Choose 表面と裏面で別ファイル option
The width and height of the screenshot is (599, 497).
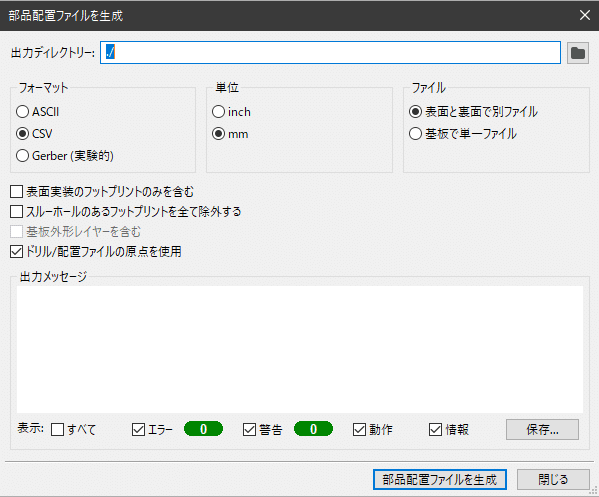click(415, 112)
